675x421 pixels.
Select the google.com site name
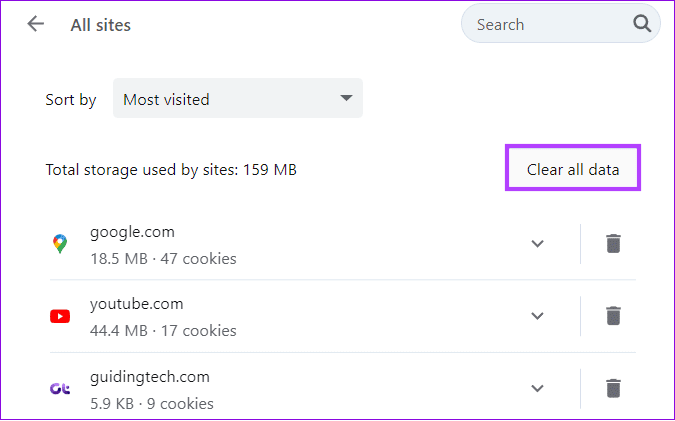[132, 232]
